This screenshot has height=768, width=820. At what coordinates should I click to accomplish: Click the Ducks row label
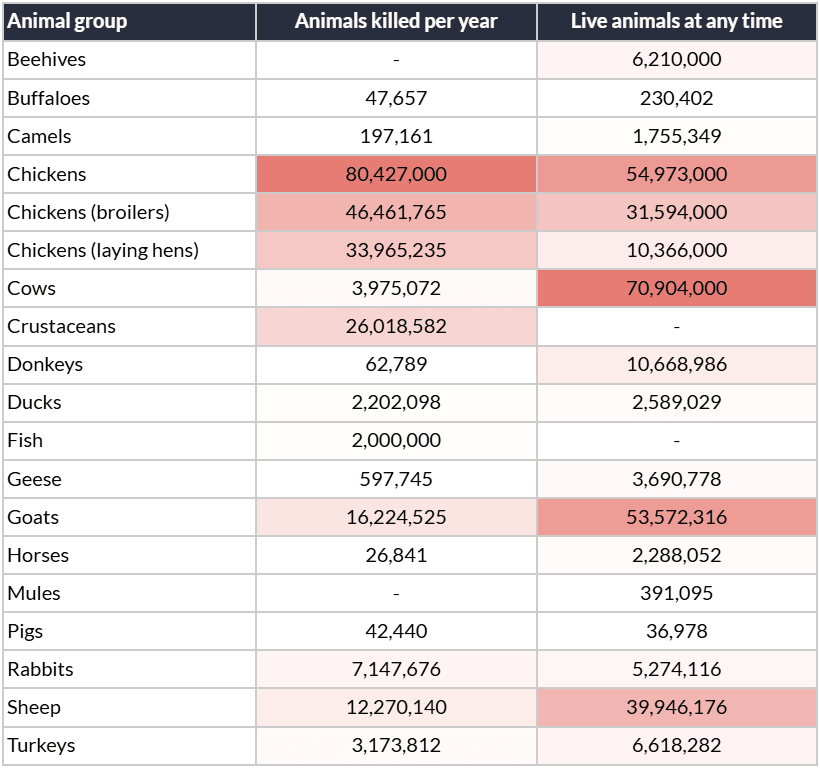35,403
